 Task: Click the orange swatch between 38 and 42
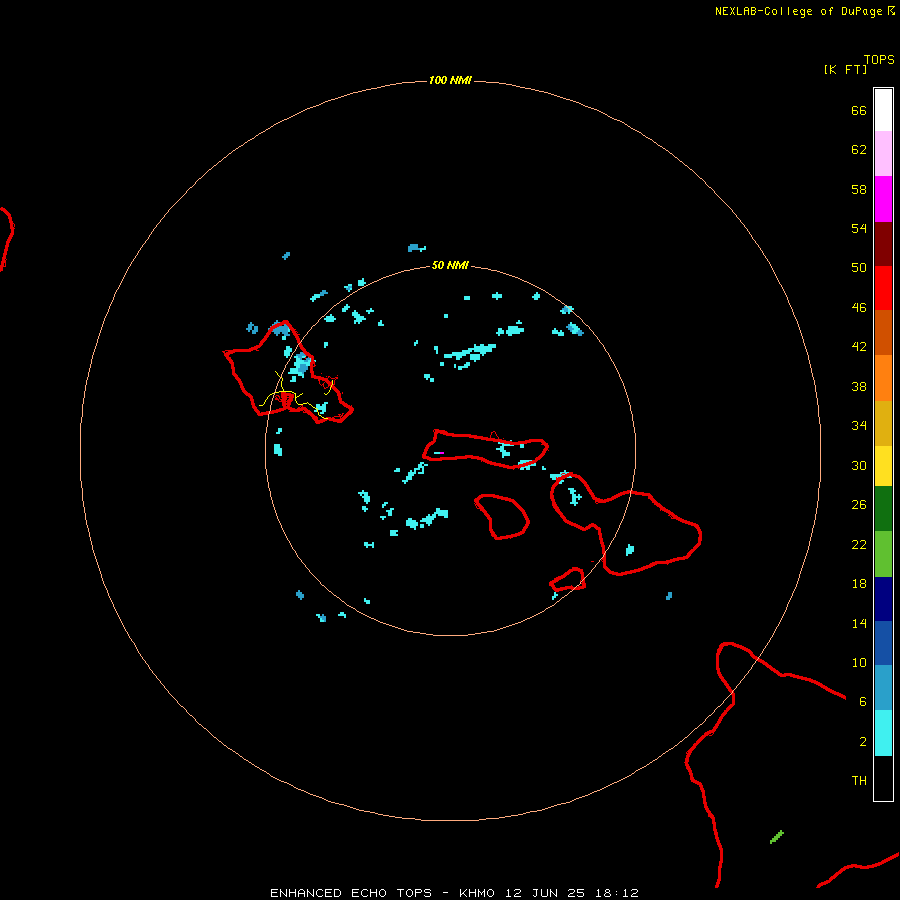click(883, 377)
